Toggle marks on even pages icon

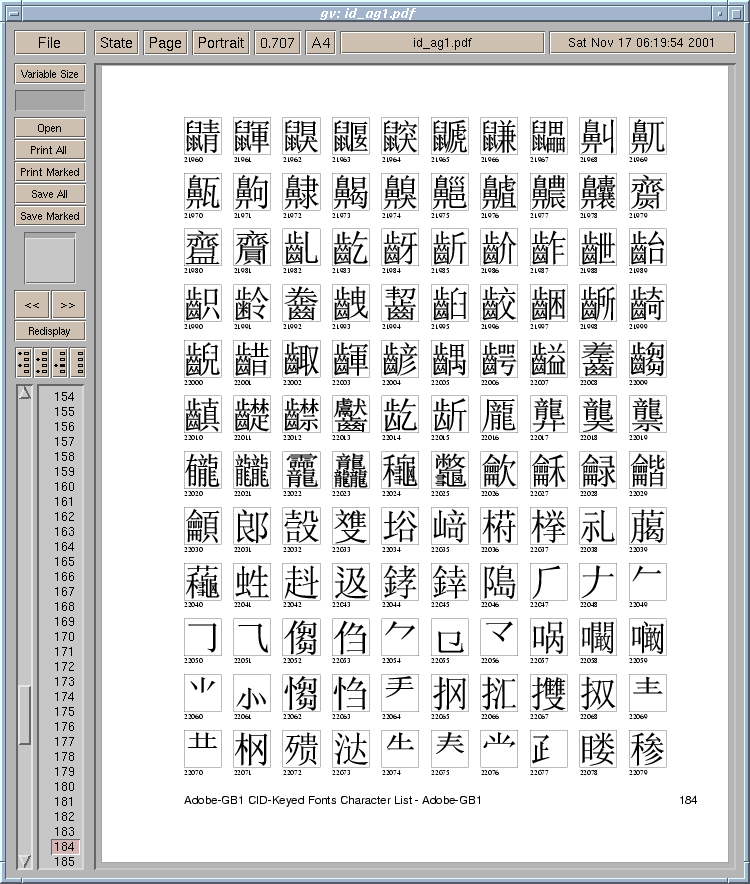pos(41,363)
